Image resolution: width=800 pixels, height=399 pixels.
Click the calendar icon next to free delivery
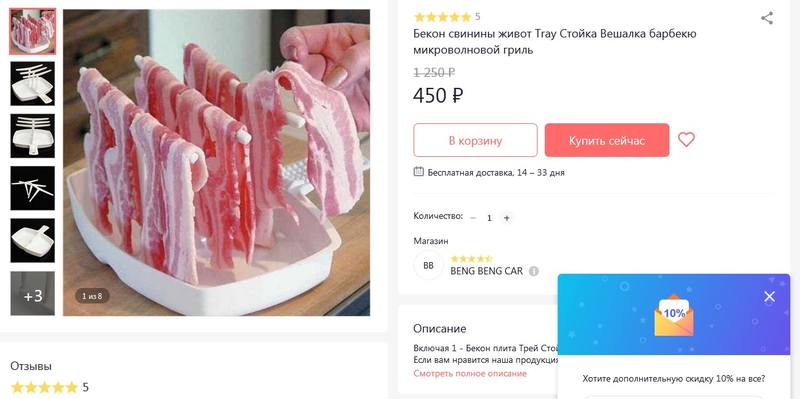pyautogui.click(x=418, y=171)
